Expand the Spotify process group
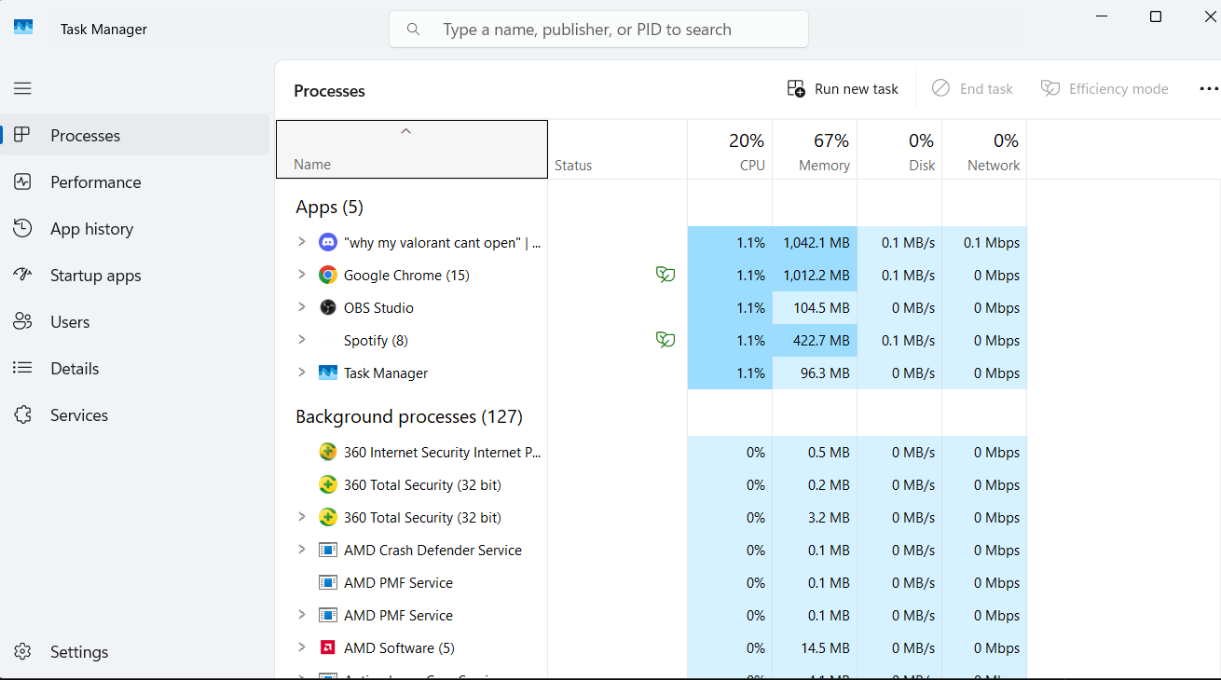Screen dimensions: 1221x680 [301, 340]
